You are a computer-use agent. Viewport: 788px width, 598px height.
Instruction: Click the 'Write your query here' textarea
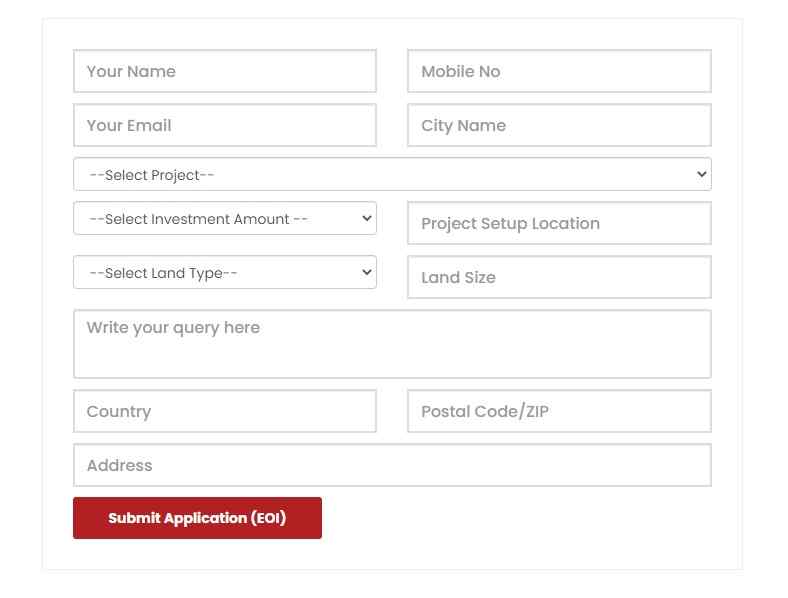pyautogui.click(x=392, y=344)
